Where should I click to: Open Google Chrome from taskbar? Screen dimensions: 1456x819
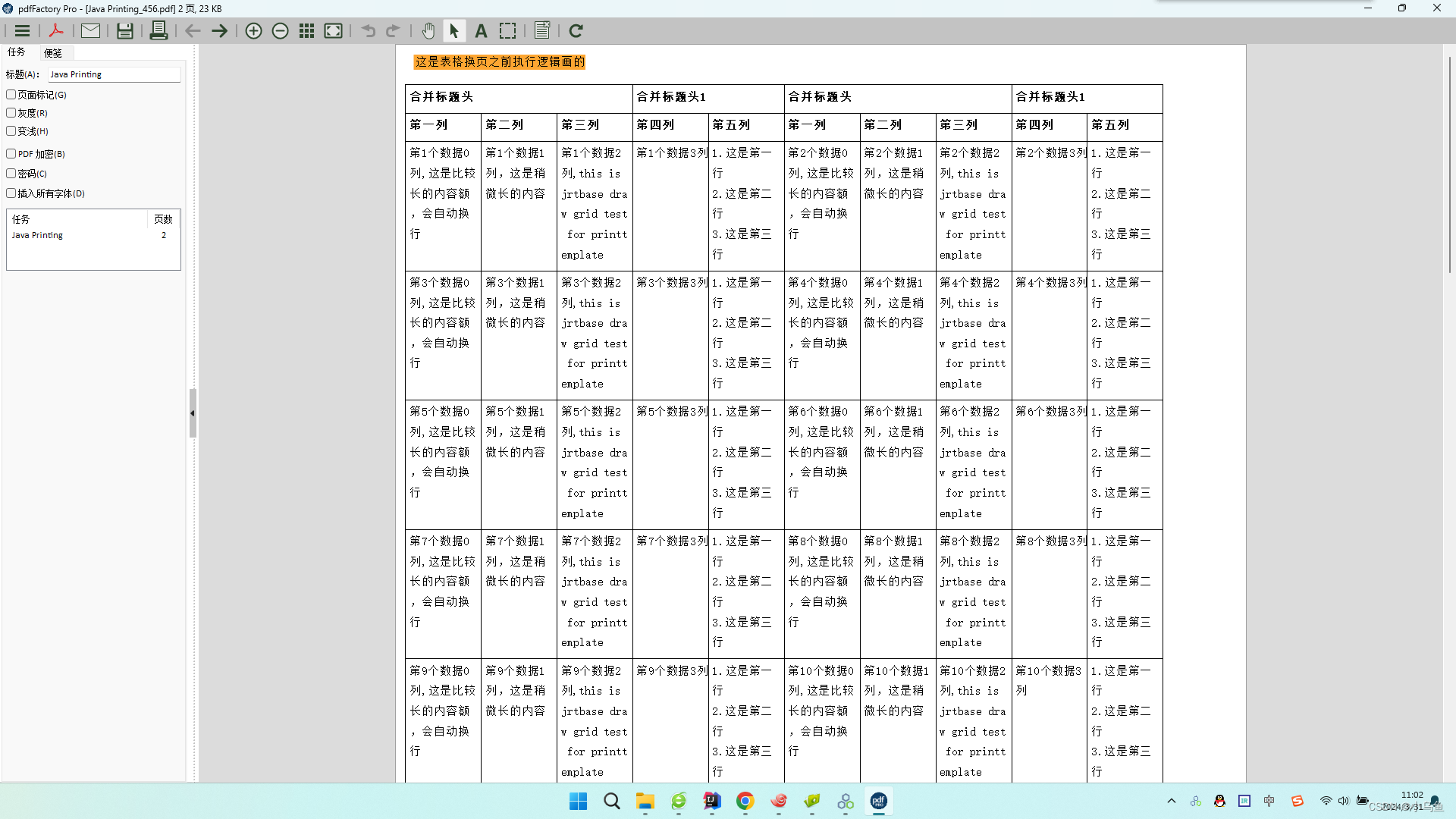745,801
